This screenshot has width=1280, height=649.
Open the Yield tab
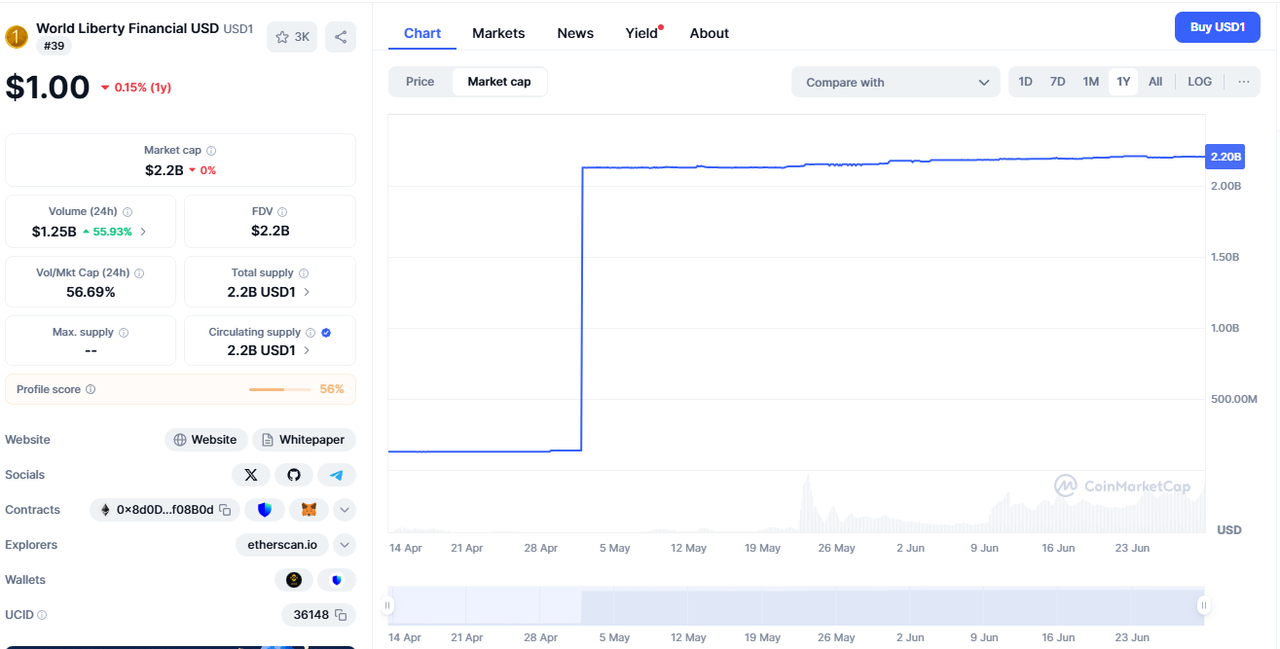click(x=640, y=33)
